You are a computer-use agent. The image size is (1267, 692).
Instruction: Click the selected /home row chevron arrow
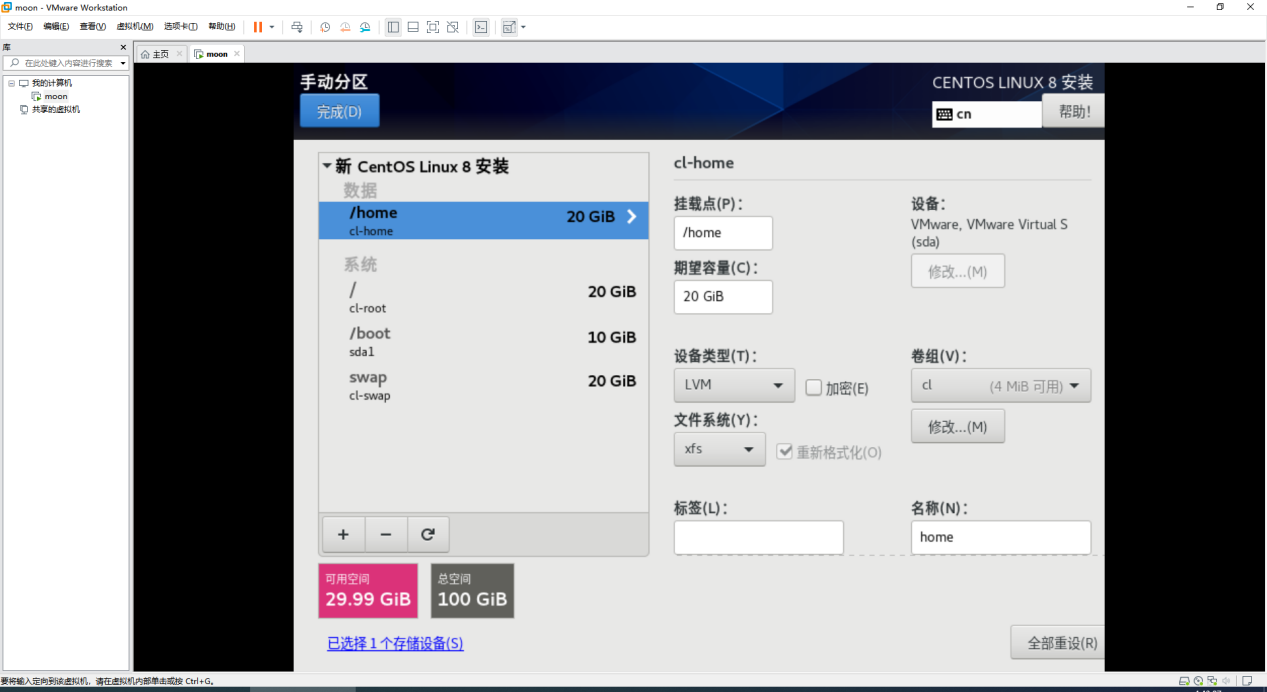631,216
